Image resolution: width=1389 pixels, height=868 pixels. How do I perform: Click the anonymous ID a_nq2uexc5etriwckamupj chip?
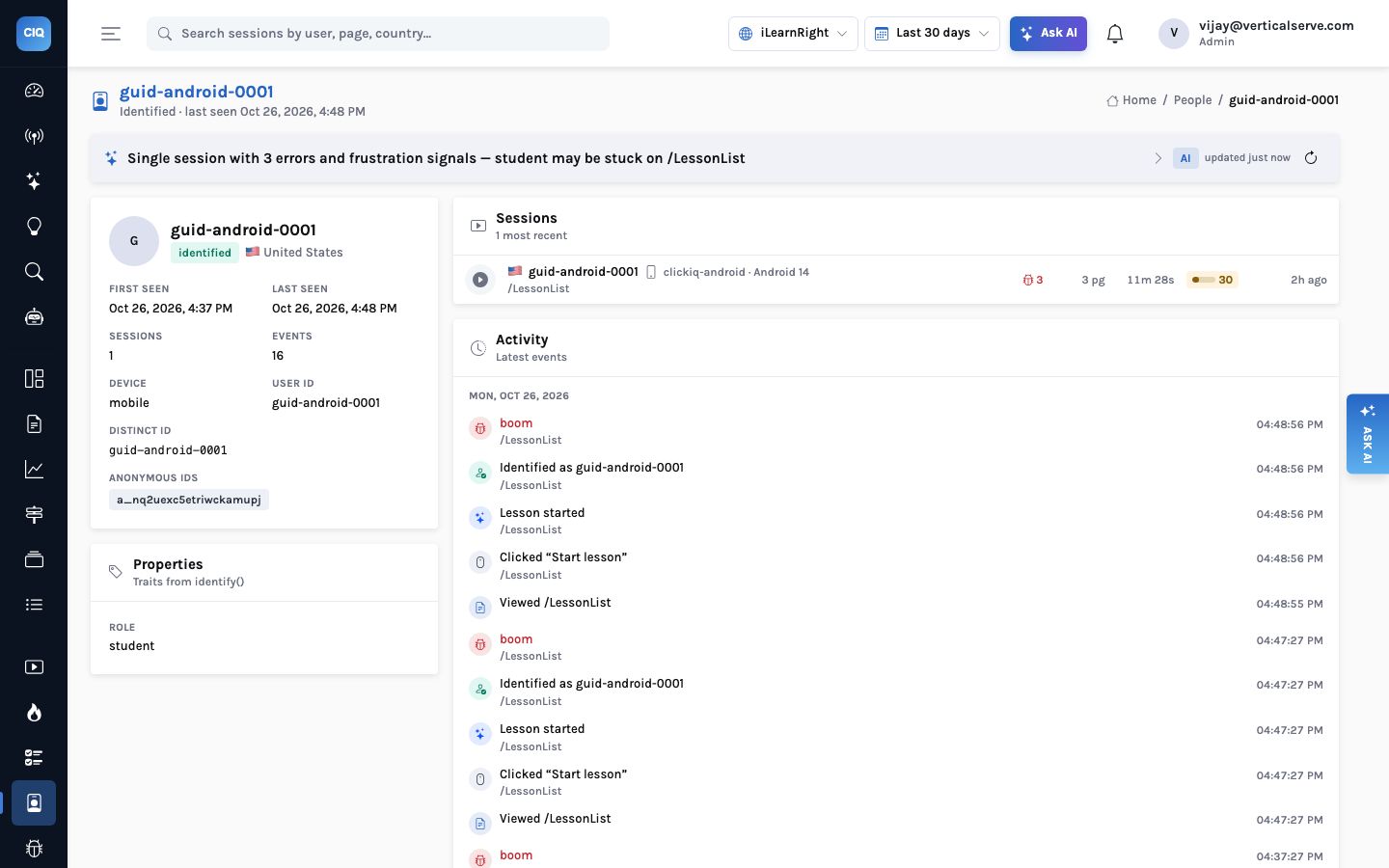coord(189,500)
